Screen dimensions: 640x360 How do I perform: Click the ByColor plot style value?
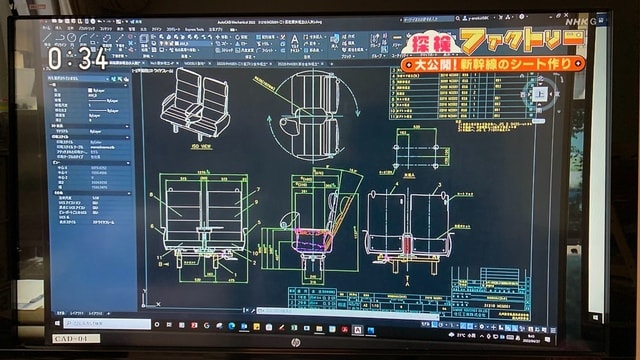point(96,142)
